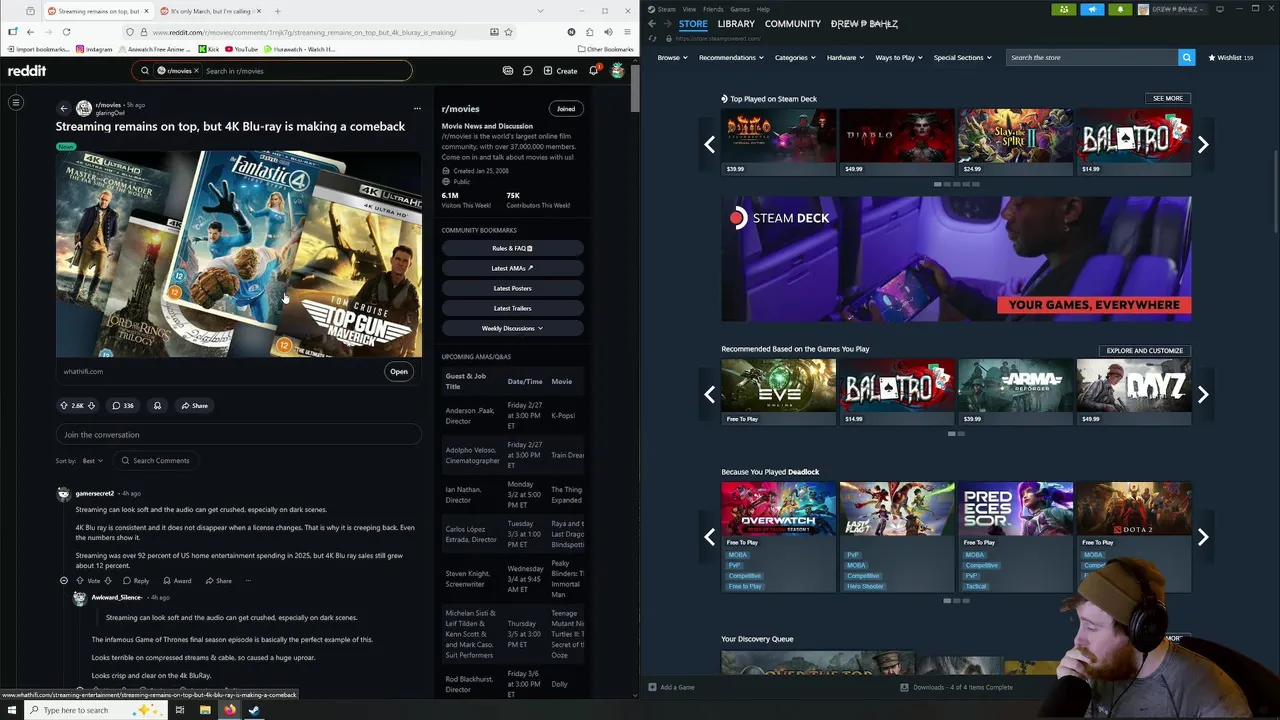Open Steam store Browse dropdown

(673, 58)
